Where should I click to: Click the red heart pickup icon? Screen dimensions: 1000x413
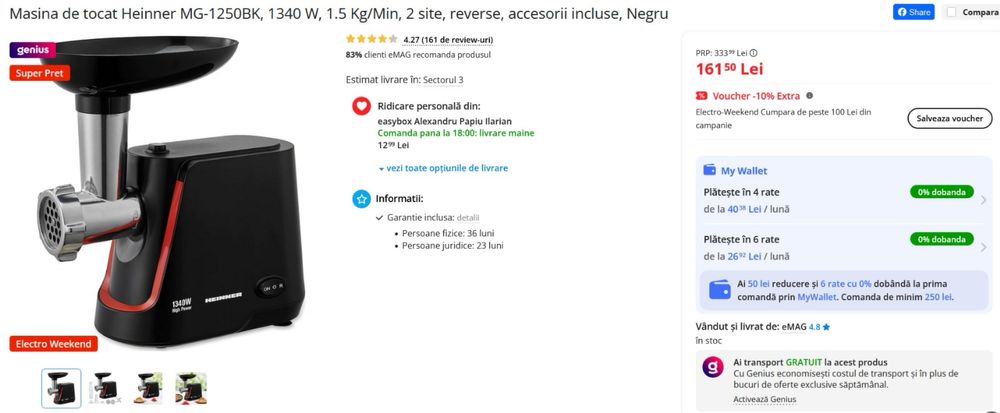pyautogui.click(x=362, y=106)
